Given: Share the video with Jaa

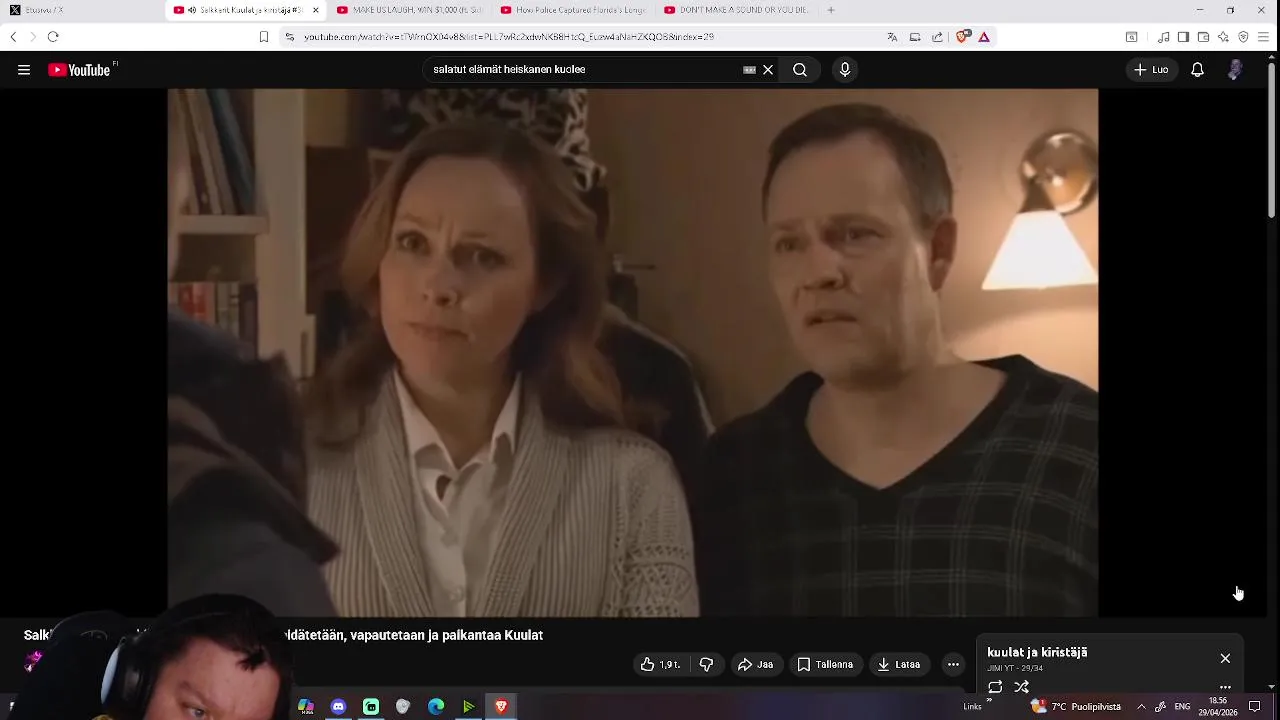Looking at the screenshot, I should coord(755,664).
